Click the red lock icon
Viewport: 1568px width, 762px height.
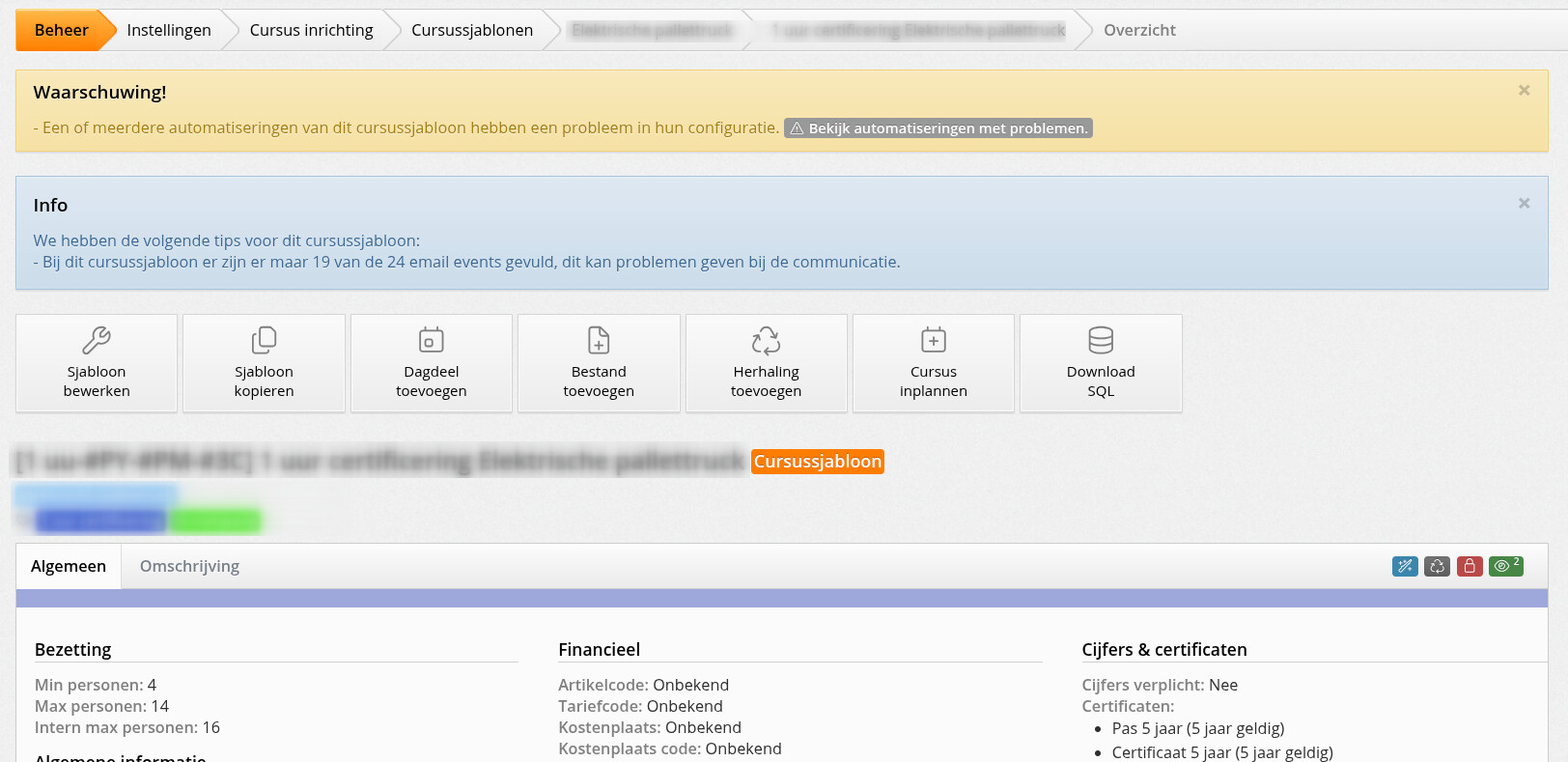tap(1470, 566)
